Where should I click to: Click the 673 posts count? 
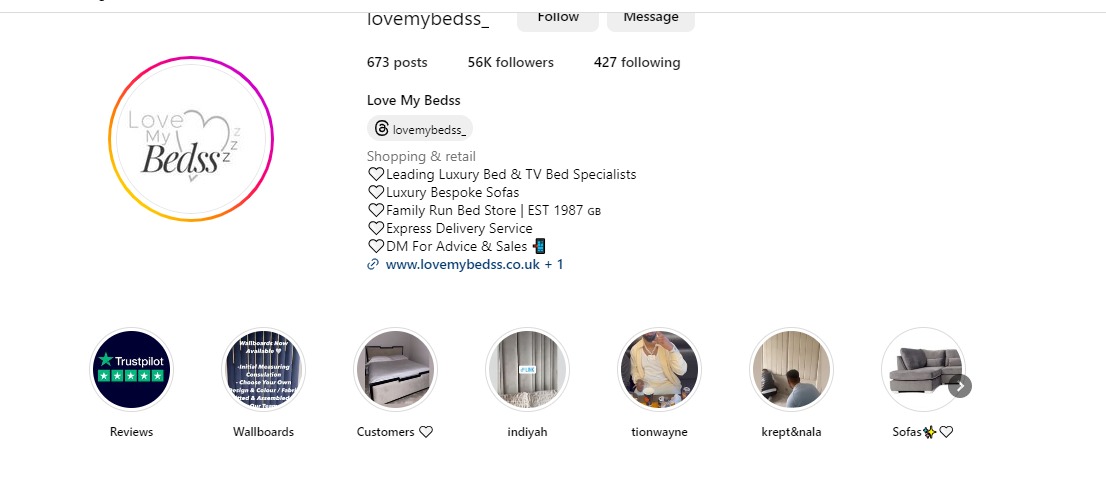[397, 62]
